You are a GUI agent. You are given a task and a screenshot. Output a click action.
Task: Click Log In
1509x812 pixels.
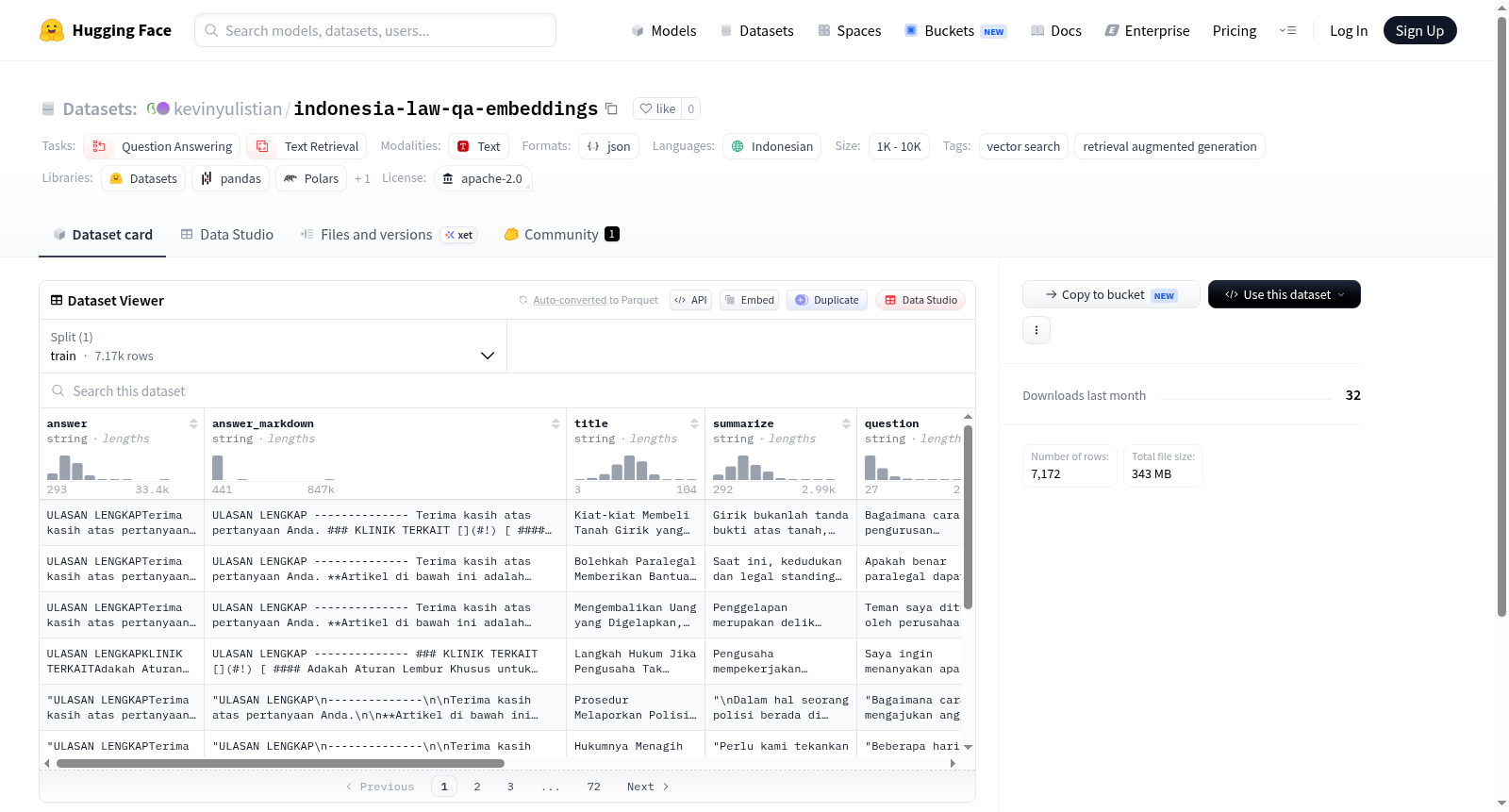pos(1349,30)
